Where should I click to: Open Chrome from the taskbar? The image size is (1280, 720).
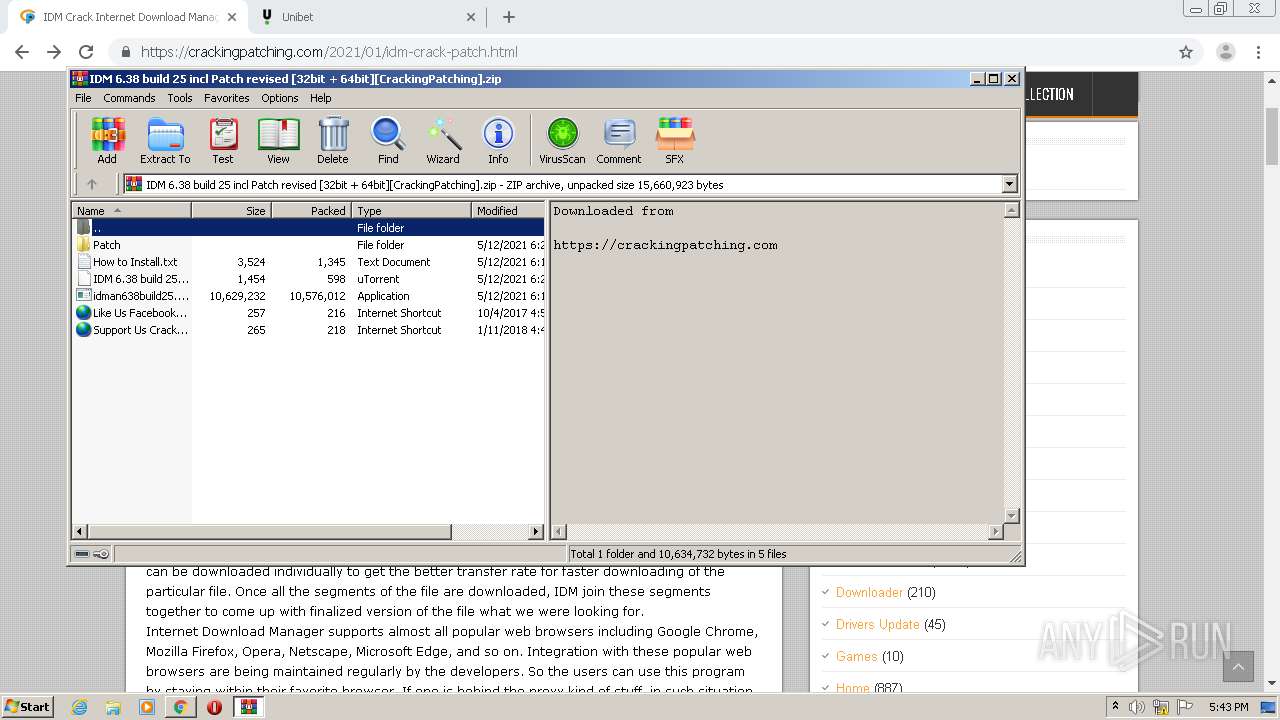180,707
